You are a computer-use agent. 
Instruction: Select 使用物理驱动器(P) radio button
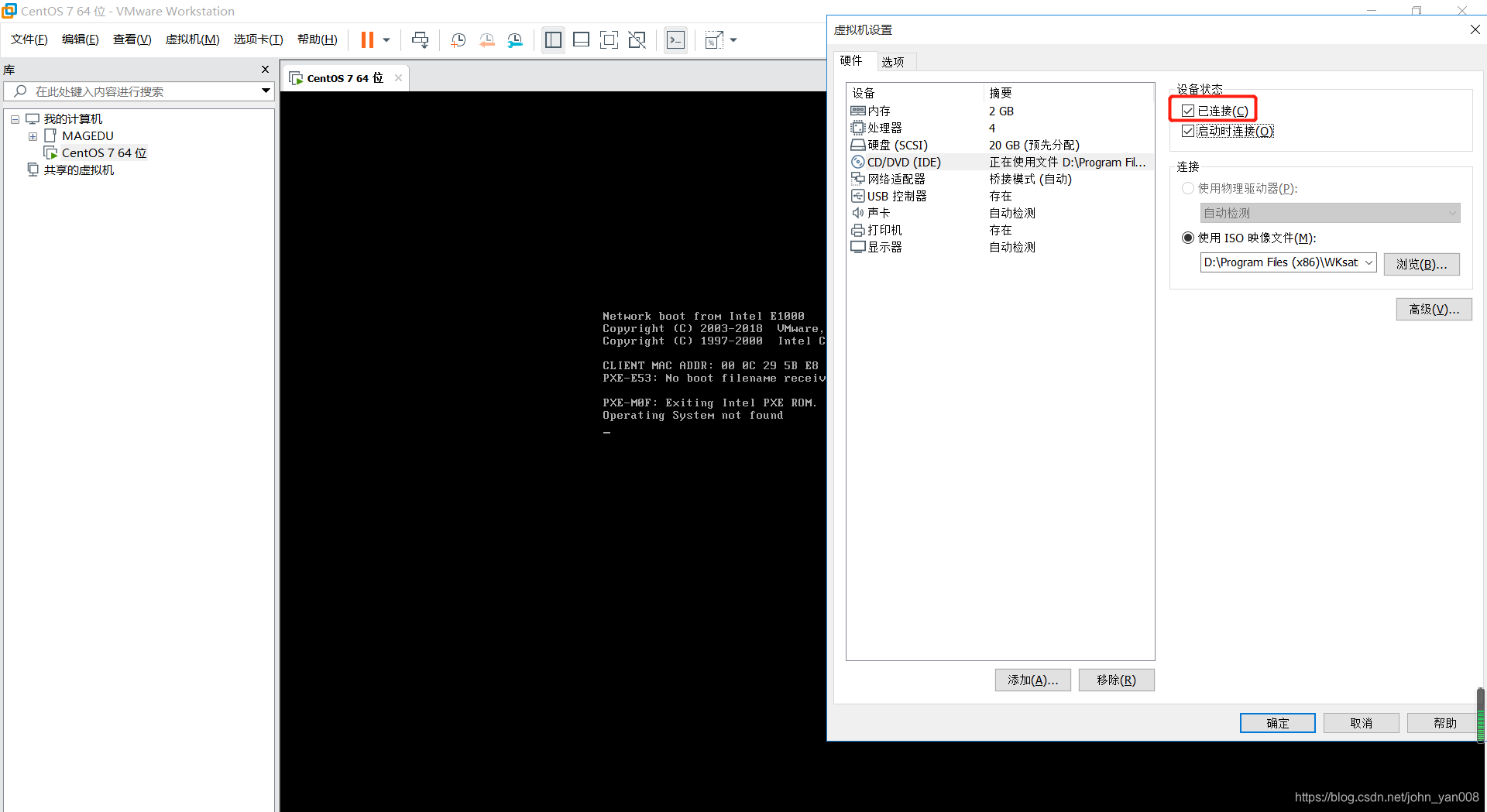(1188, 189)
